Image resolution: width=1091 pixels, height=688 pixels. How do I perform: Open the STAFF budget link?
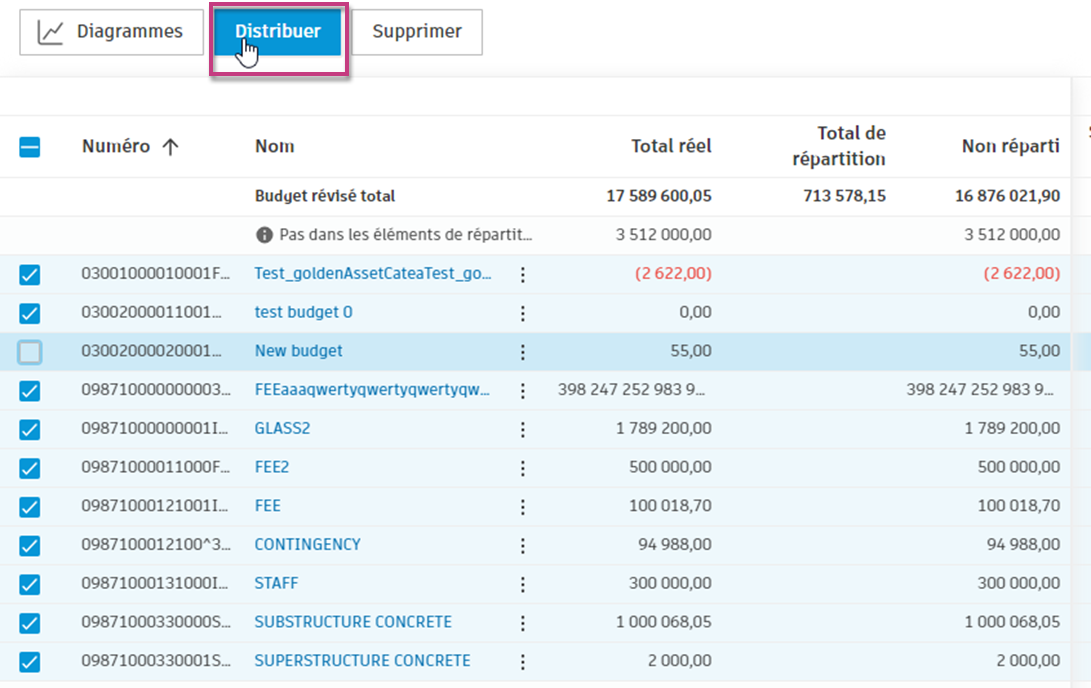(x=276, y=583)
